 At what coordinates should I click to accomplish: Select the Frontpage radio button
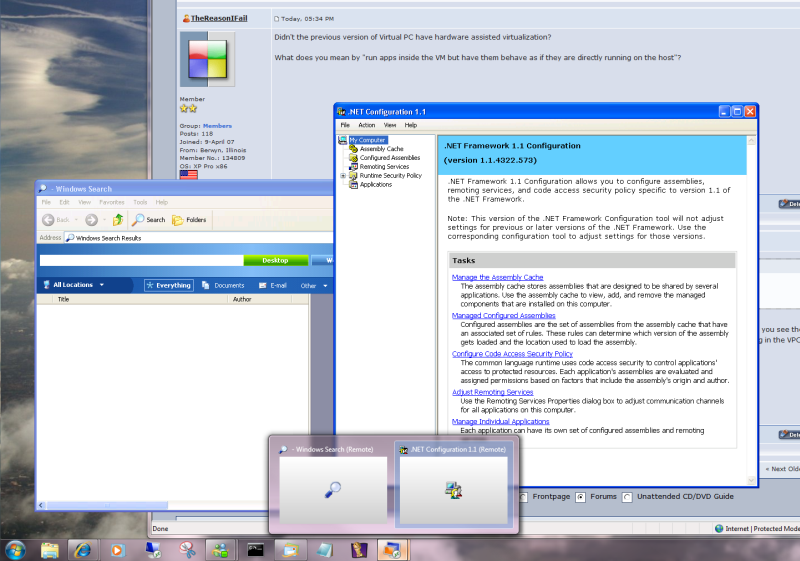point(522,497)
